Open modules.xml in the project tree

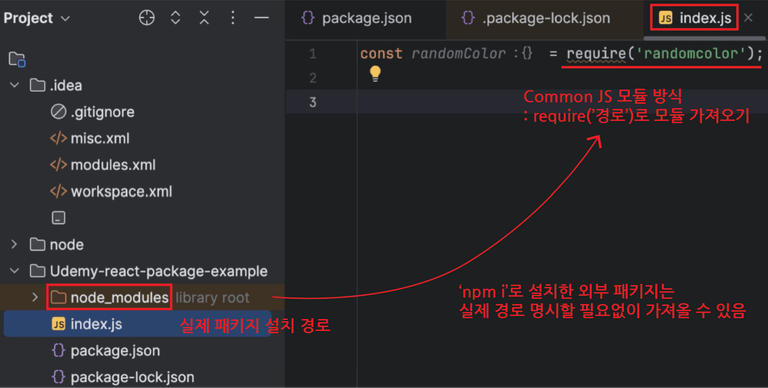pyautogui.click(x=113, y=165)
